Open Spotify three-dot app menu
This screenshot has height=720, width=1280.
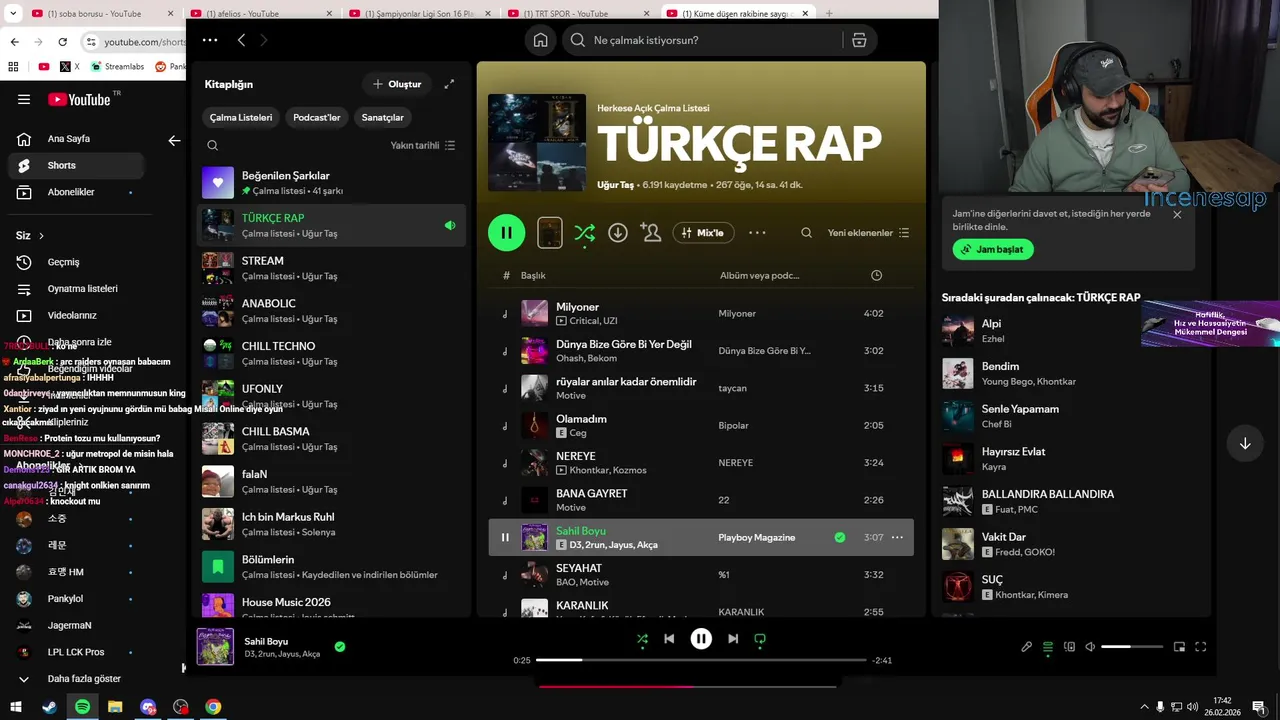(209, 40)
